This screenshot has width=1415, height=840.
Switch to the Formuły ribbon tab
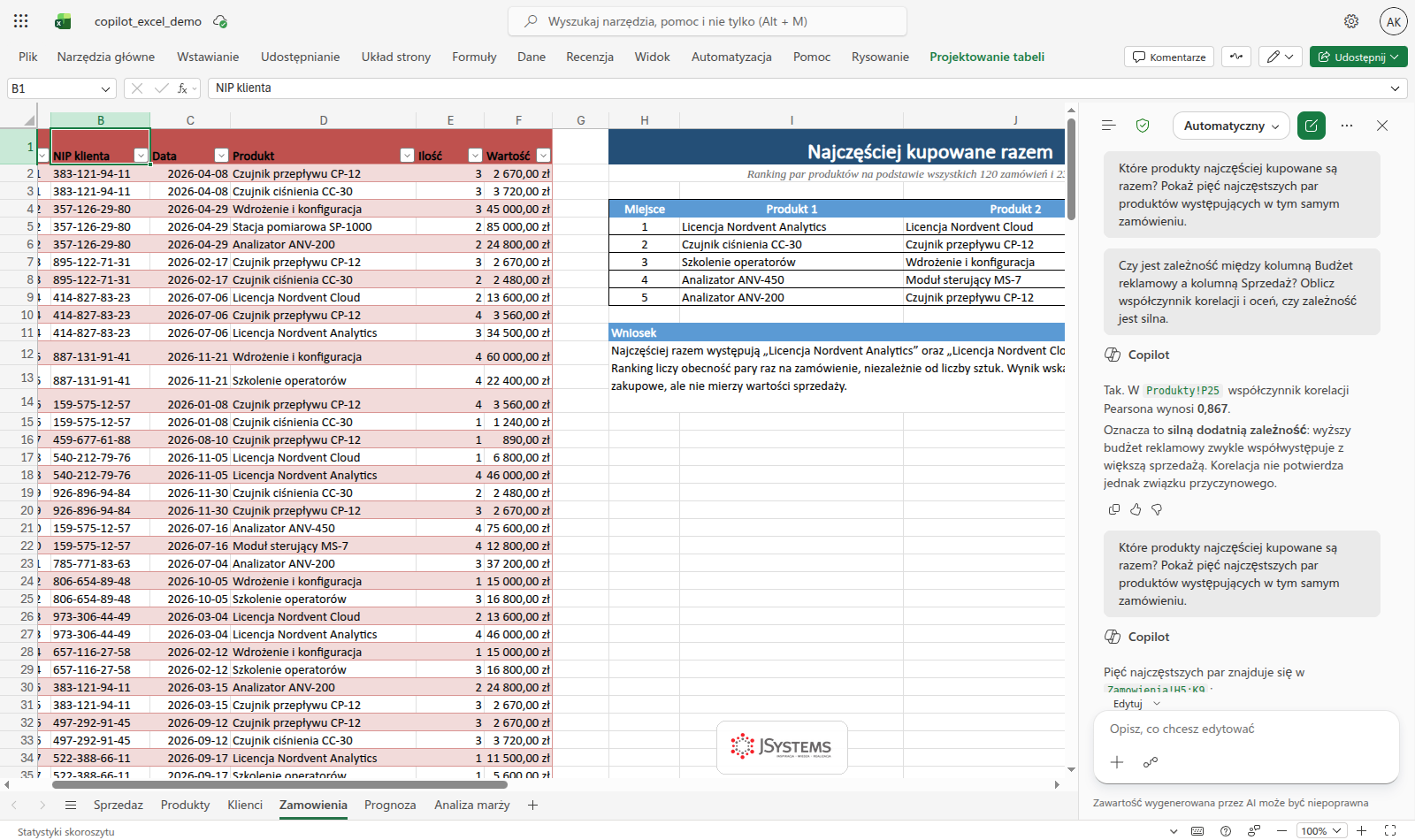[474, 57]
